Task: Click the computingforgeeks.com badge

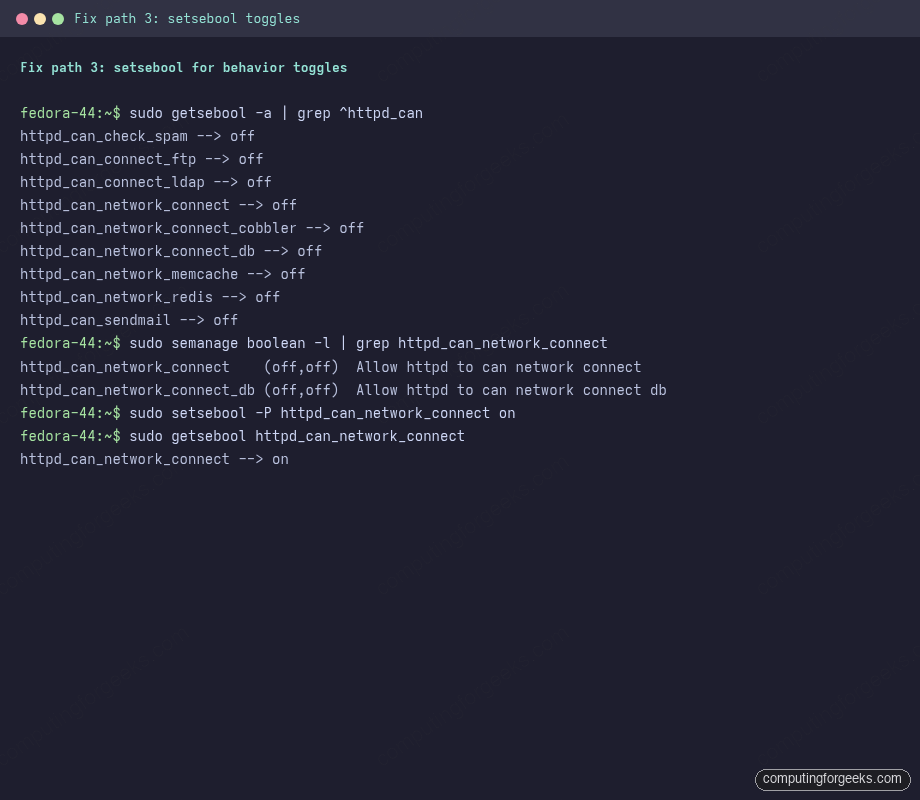Action: coord(832,779)
